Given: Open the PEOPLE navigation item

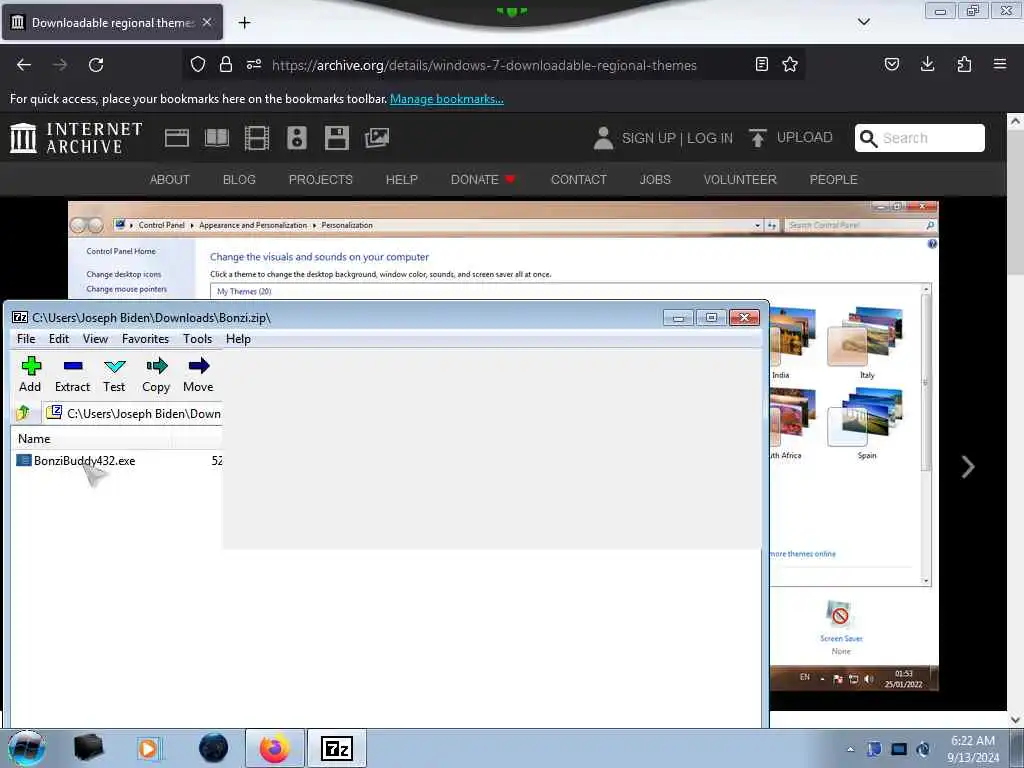Looking at the screenshot, I should (833, 180).
